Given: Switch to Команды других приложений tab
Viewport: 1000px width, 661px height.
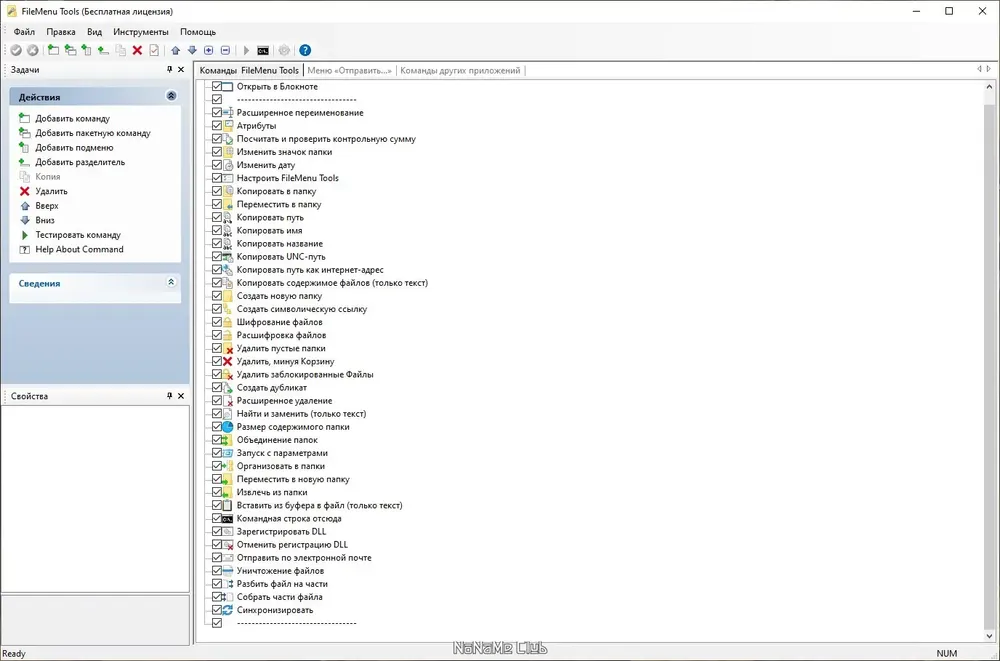Looking at the screenshot, I should point(460,71).
